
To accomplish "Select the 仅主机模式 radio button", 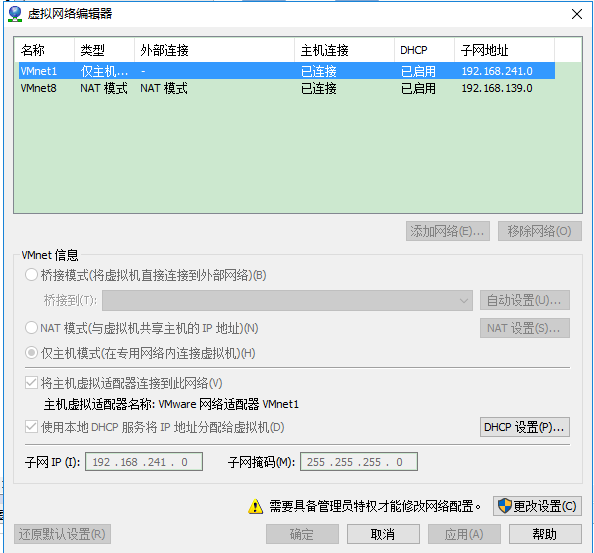I will pos(31,353).
